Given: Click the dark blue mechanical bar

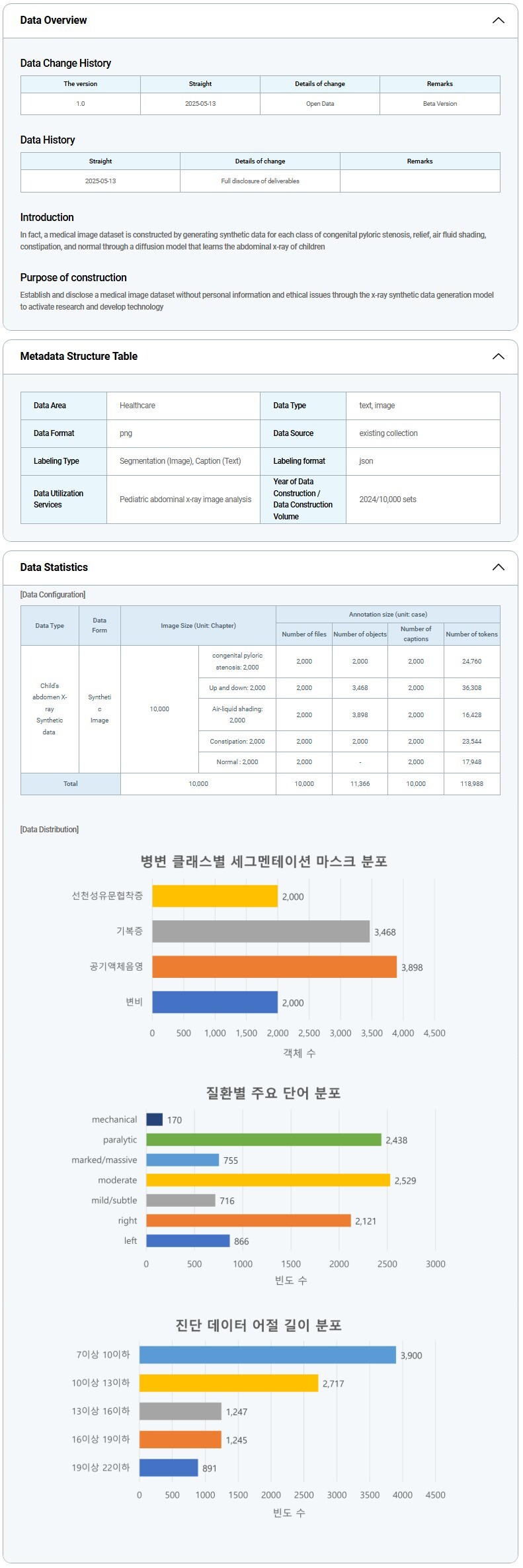Looking at the screenshot, I should coord(154,1119).
